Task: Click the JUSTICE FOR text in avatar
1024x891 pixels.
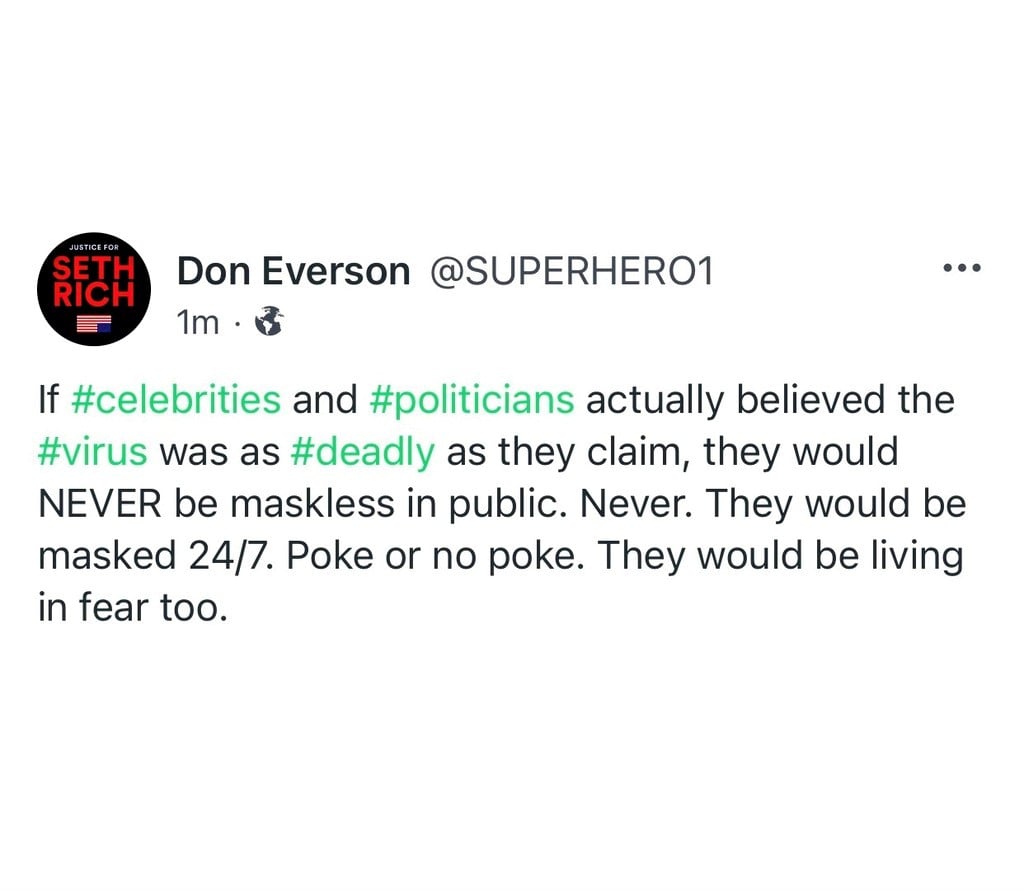Action: 93,249
